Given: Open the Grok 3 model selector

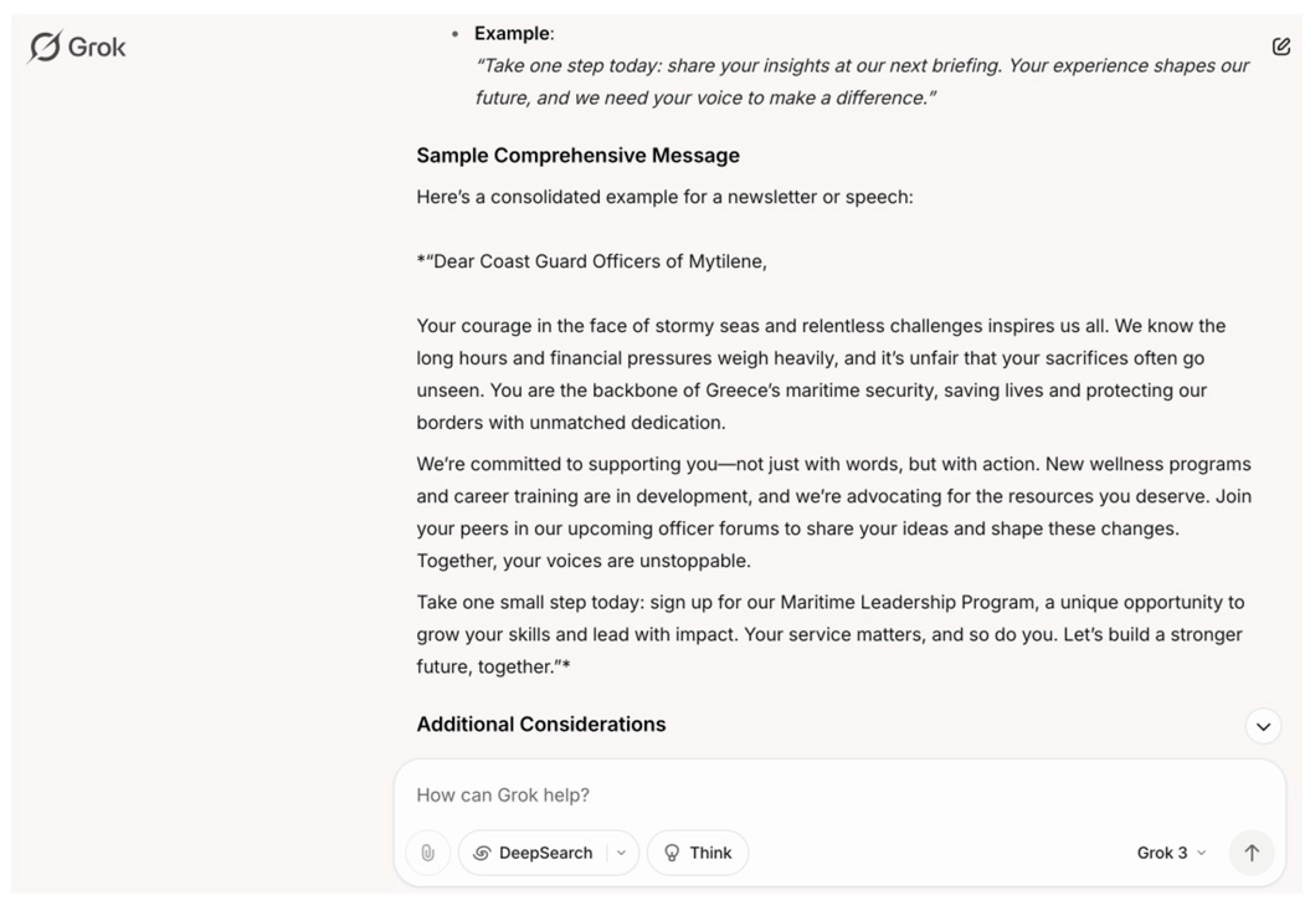Looking at the screenshot, I should click(x=1161, y=853).
